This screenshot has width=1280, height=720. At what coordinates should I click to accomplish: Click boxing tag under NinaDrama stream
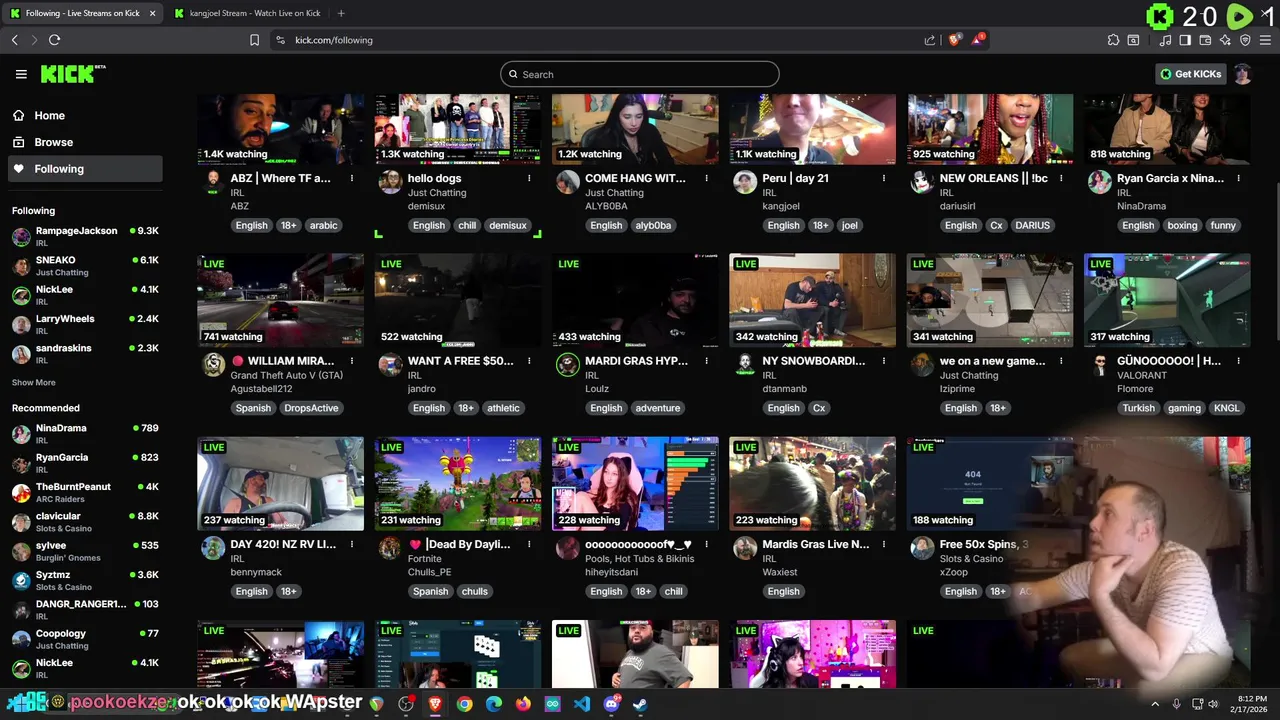[1182, 225]
